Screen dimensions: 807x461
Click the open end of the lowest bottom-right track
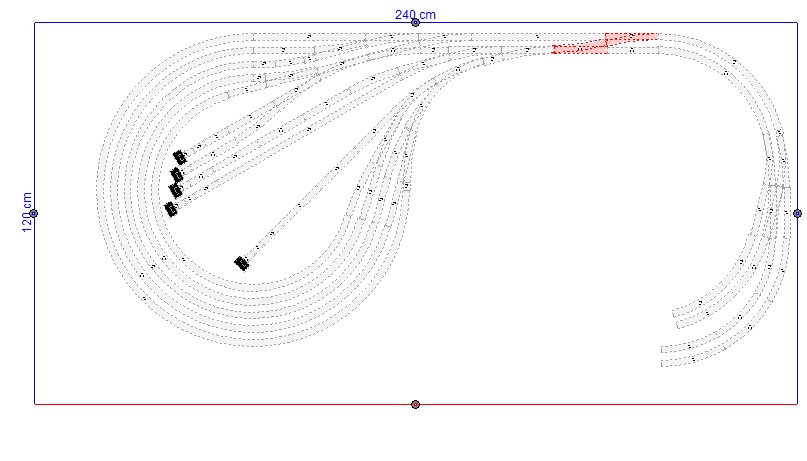point(663,362)
